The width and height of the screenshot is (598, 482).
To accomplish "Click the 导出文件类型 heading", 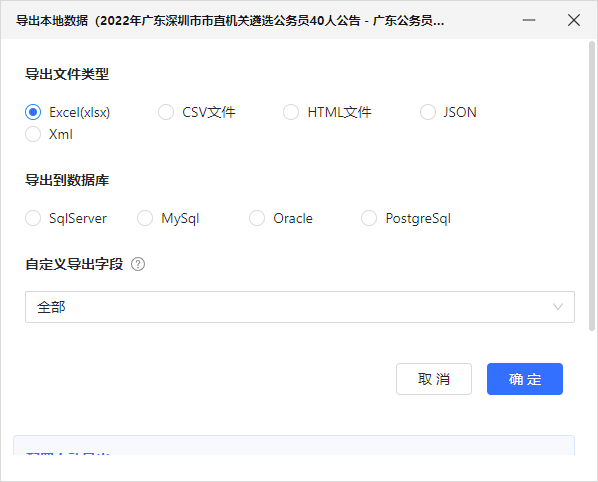I will pyautogui.click(x=67, y=74).
